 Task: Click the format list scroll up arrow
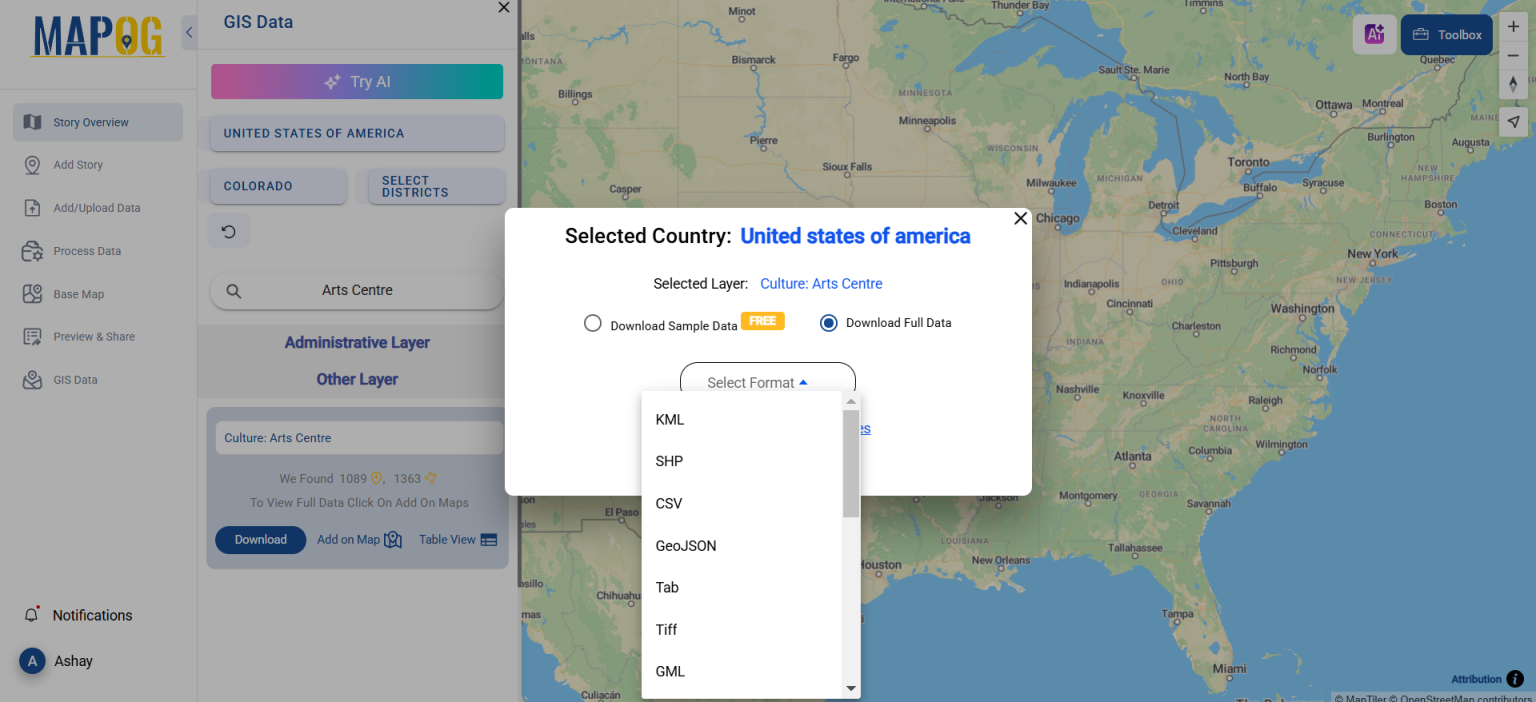tap(851, 401)
